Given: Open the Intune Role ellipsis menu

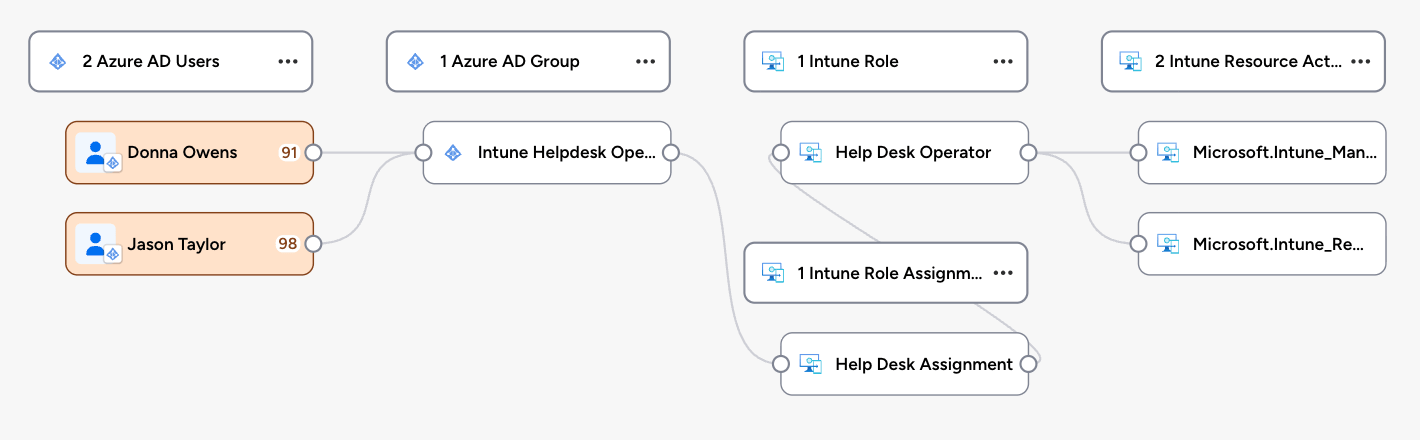Looking at the screenshot, I should pos(1003,62).
